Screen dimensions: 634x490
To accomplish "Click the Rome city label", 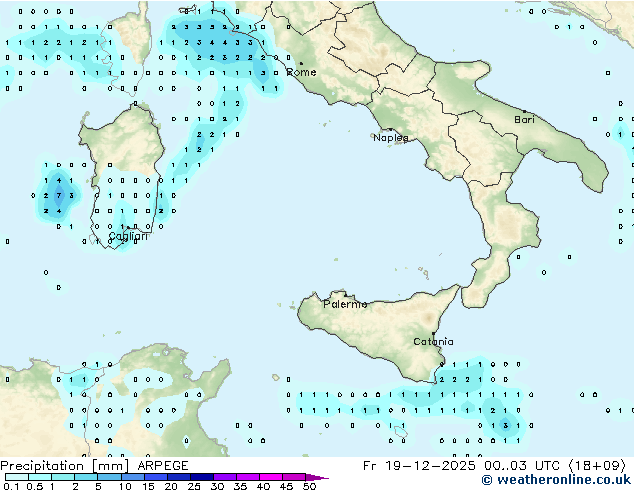I will pos(301,72).
